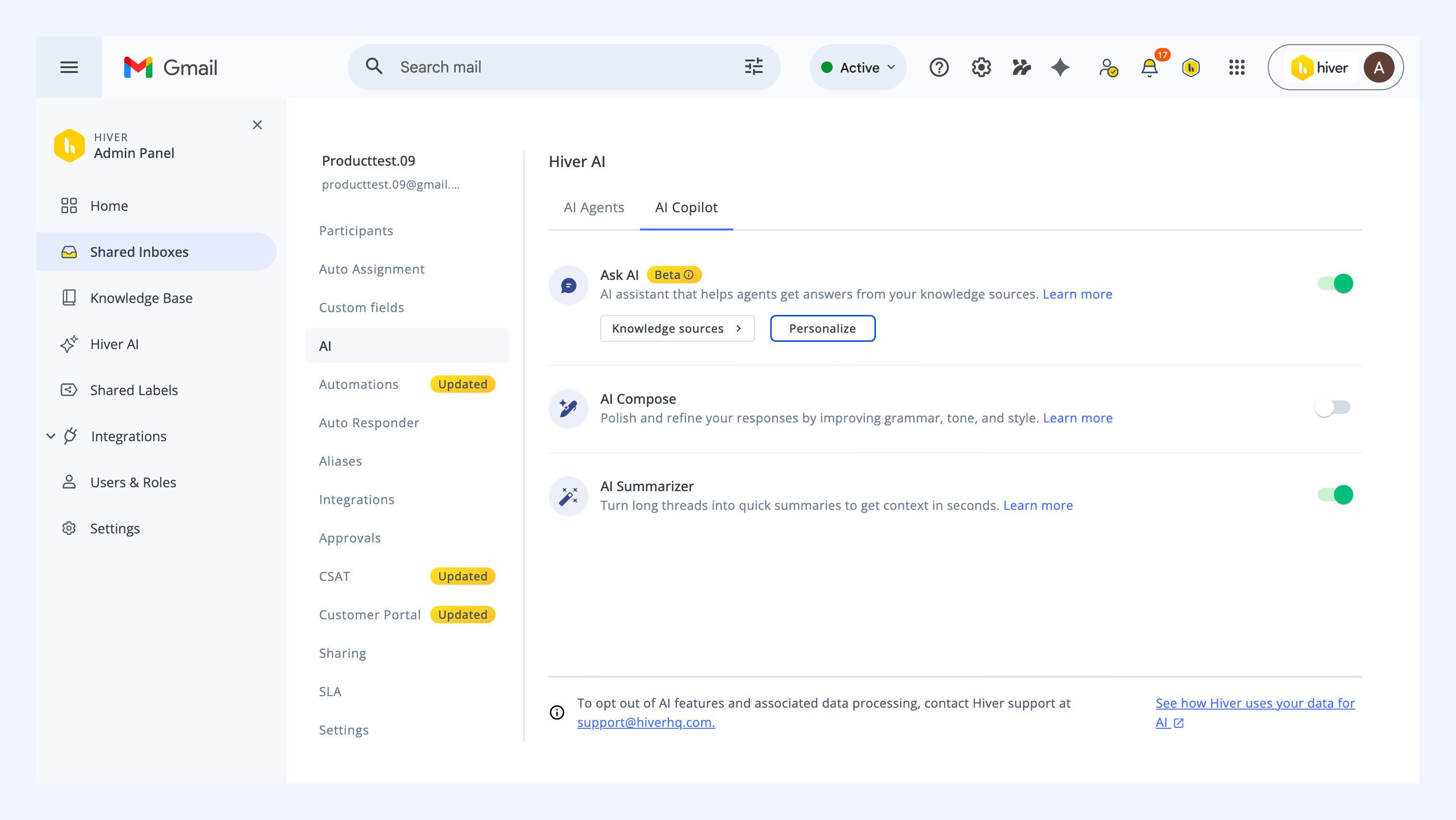The image size is (1456, 820).
Task: Click the Search mail input field
Action: (x=563, y=67)
